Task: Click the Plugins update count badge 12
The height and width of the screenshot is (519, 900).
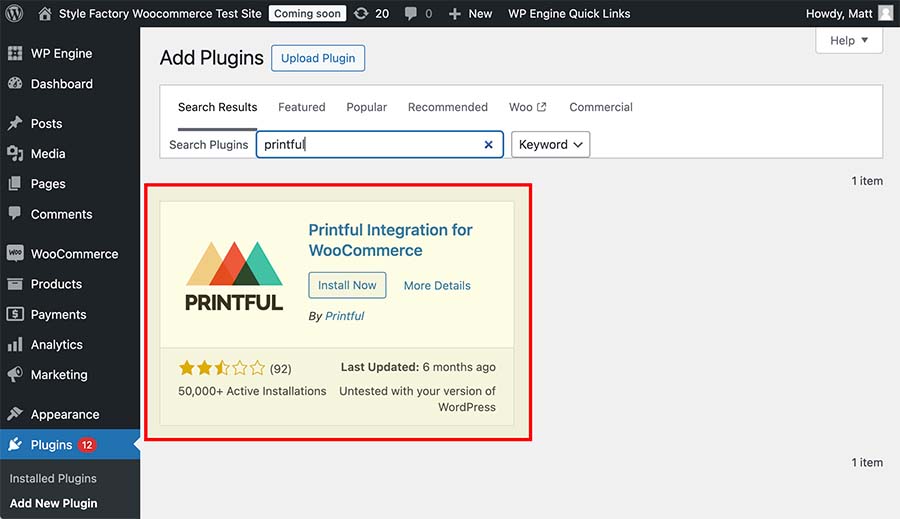Action: [x=87, y=444]
